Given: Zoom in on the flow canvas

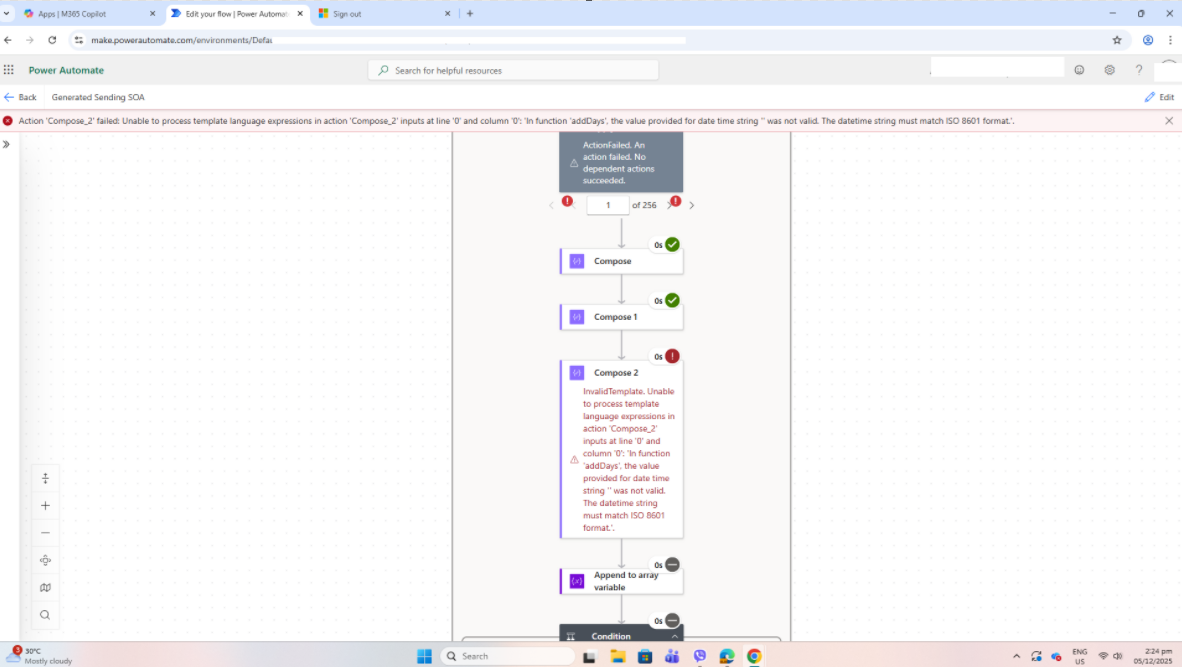Looking at the screenshot, I should pyautogui.click(x=45, y=506).
